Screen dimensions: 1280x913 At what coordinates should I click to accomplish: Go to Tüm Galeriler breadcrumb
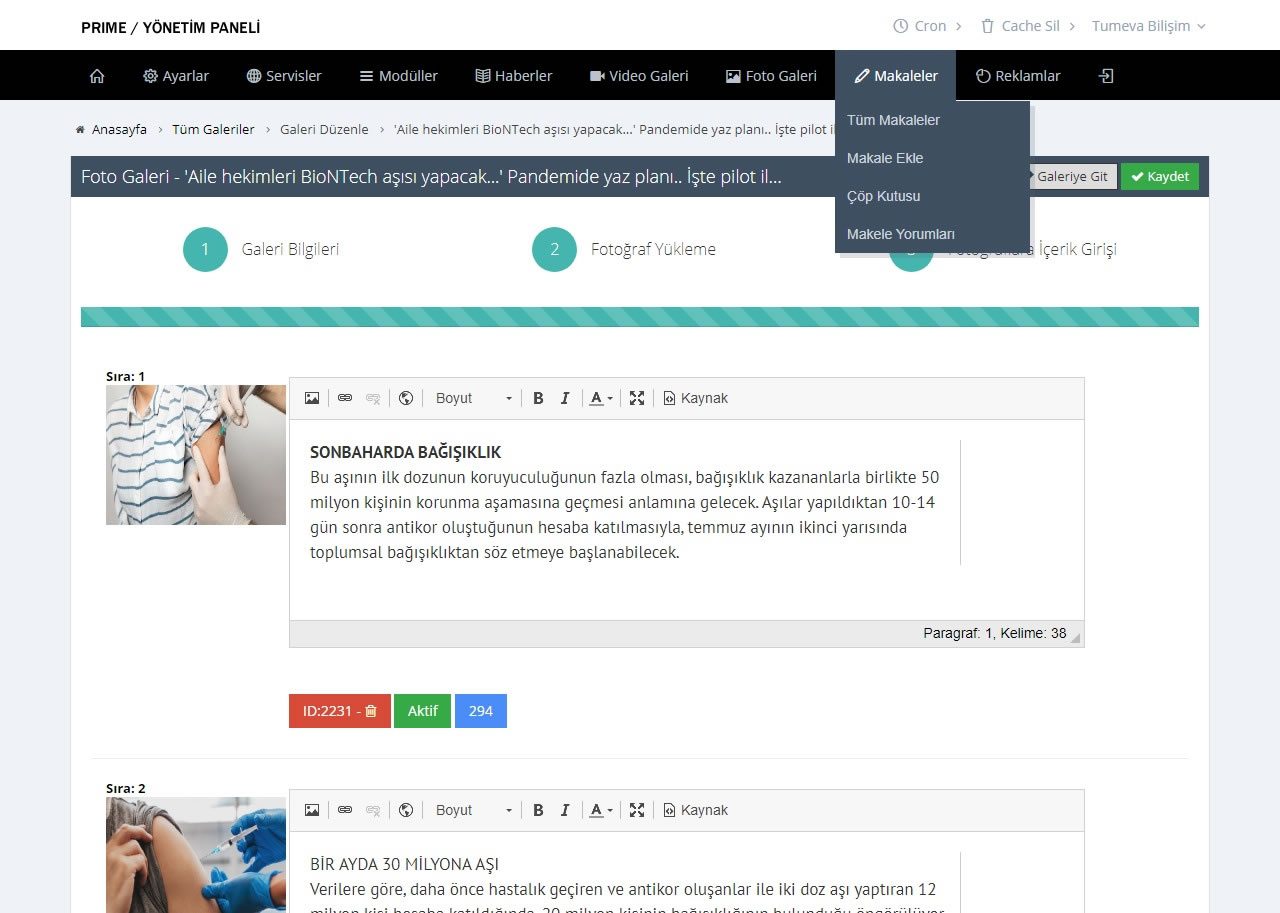tap(213, 130)
